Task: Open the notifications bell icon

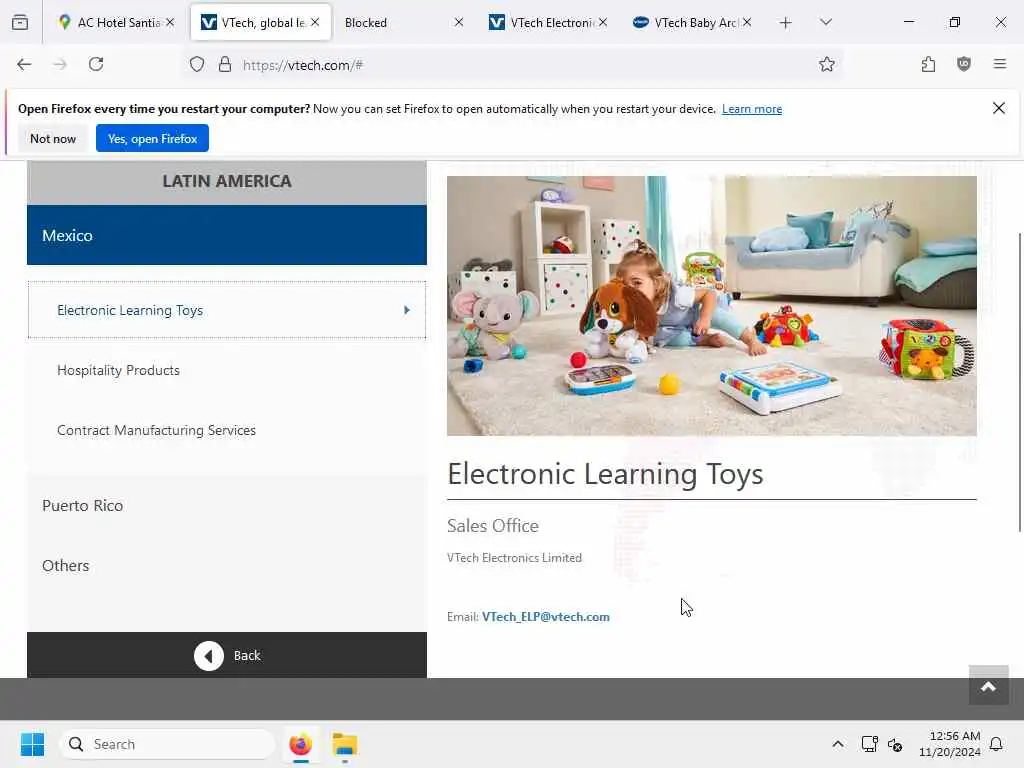Action: 996,744
